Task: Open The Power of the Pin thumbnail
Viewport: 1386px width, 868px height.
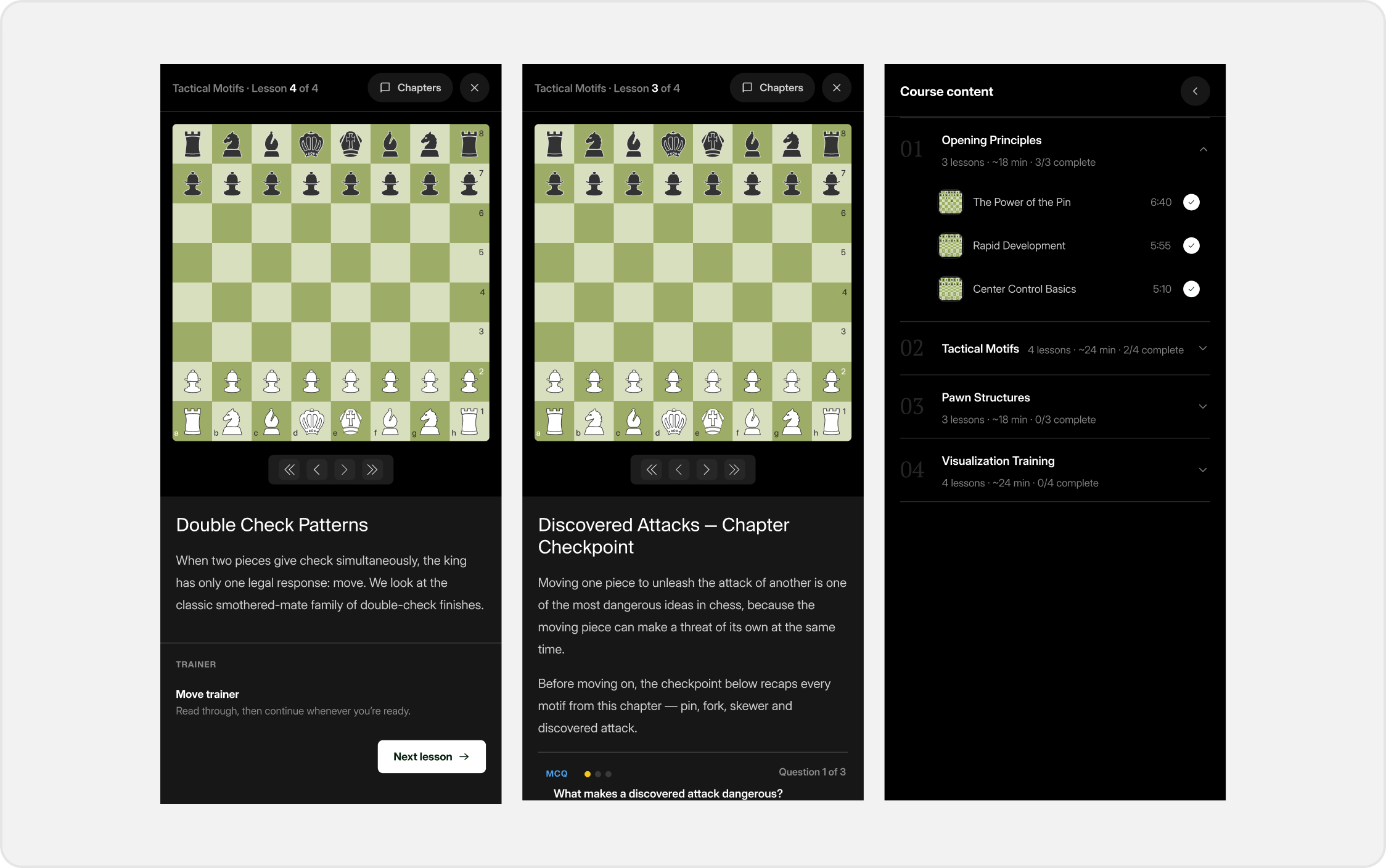Action: [x=950, y=202]
